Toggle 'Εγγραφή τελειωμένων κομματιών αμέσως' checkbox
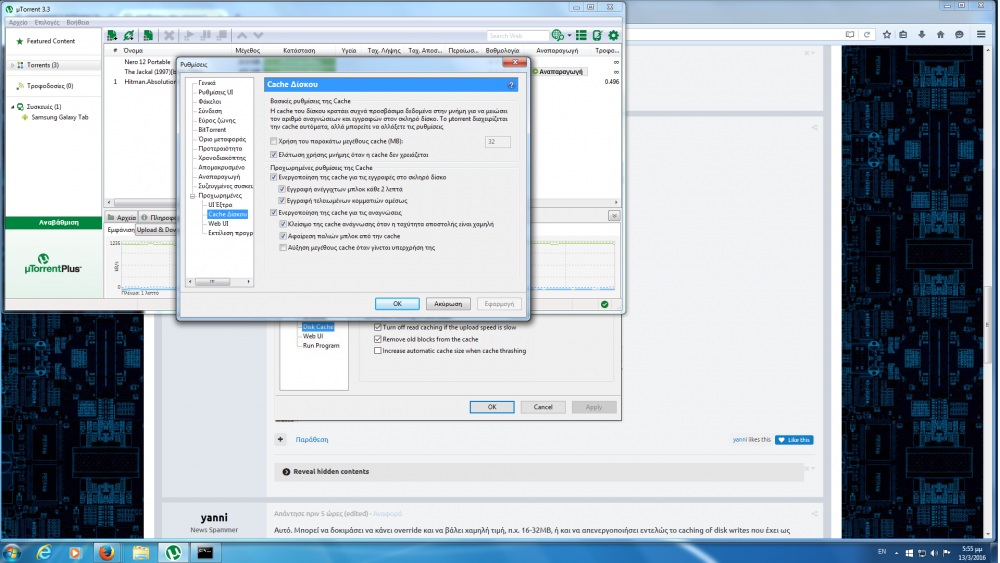1000x563 pixels. [x=283, y=201]
